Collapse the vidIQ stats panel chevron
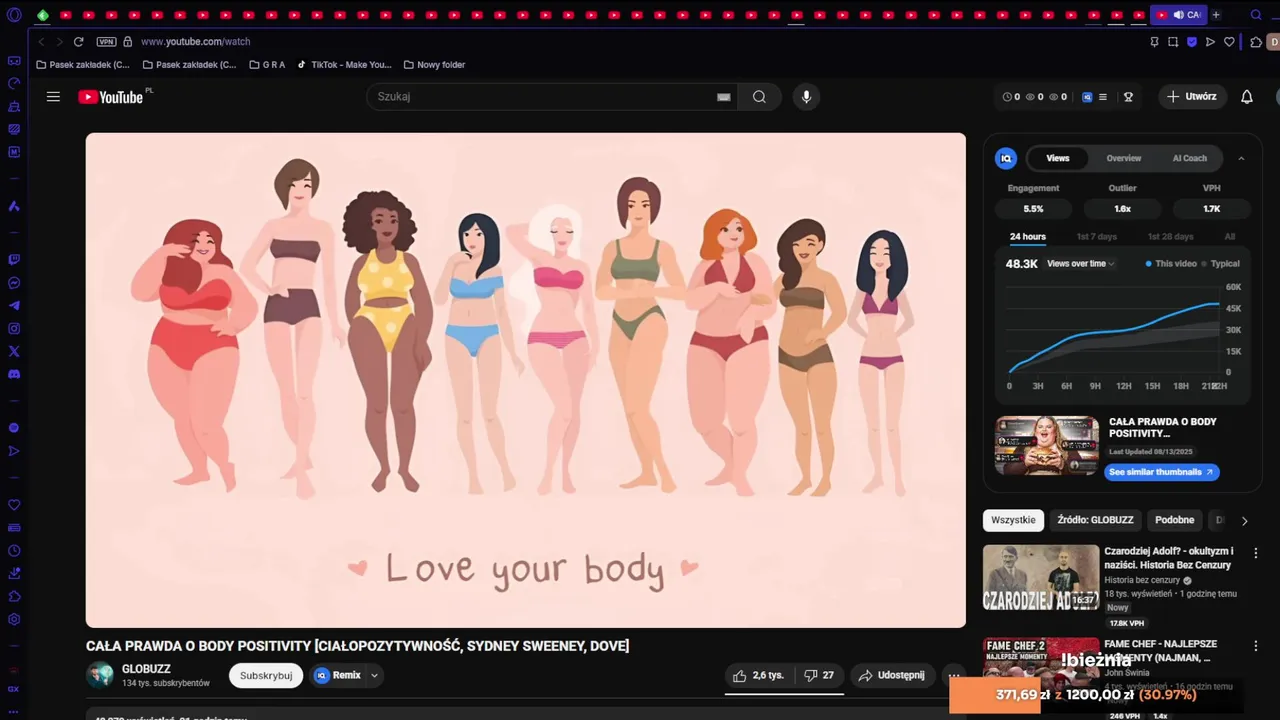This screenshot has width=1280, height=720. pyautogui.click(x=1241, y=158)
